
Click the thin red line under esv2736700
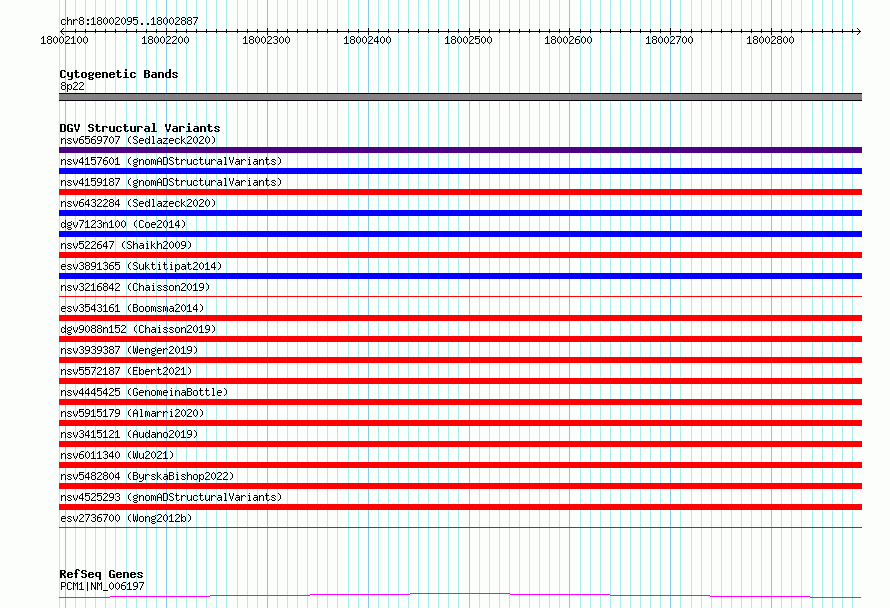460,527
